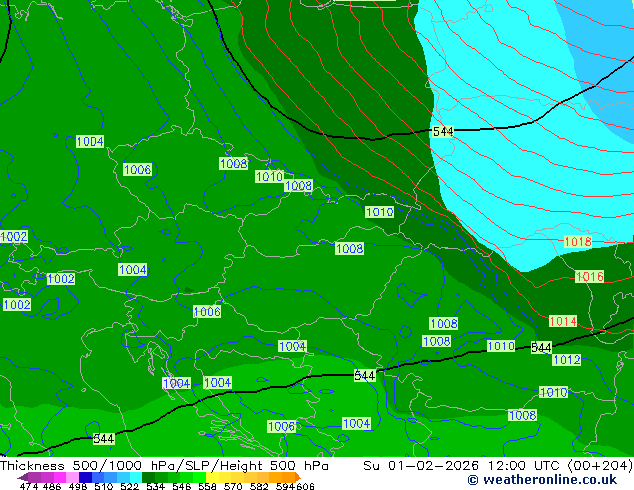The height and width of the screenshot is (490, 634).
Task: Click the legend value 474
Action: pyautogui.click(x=29, y=486)
